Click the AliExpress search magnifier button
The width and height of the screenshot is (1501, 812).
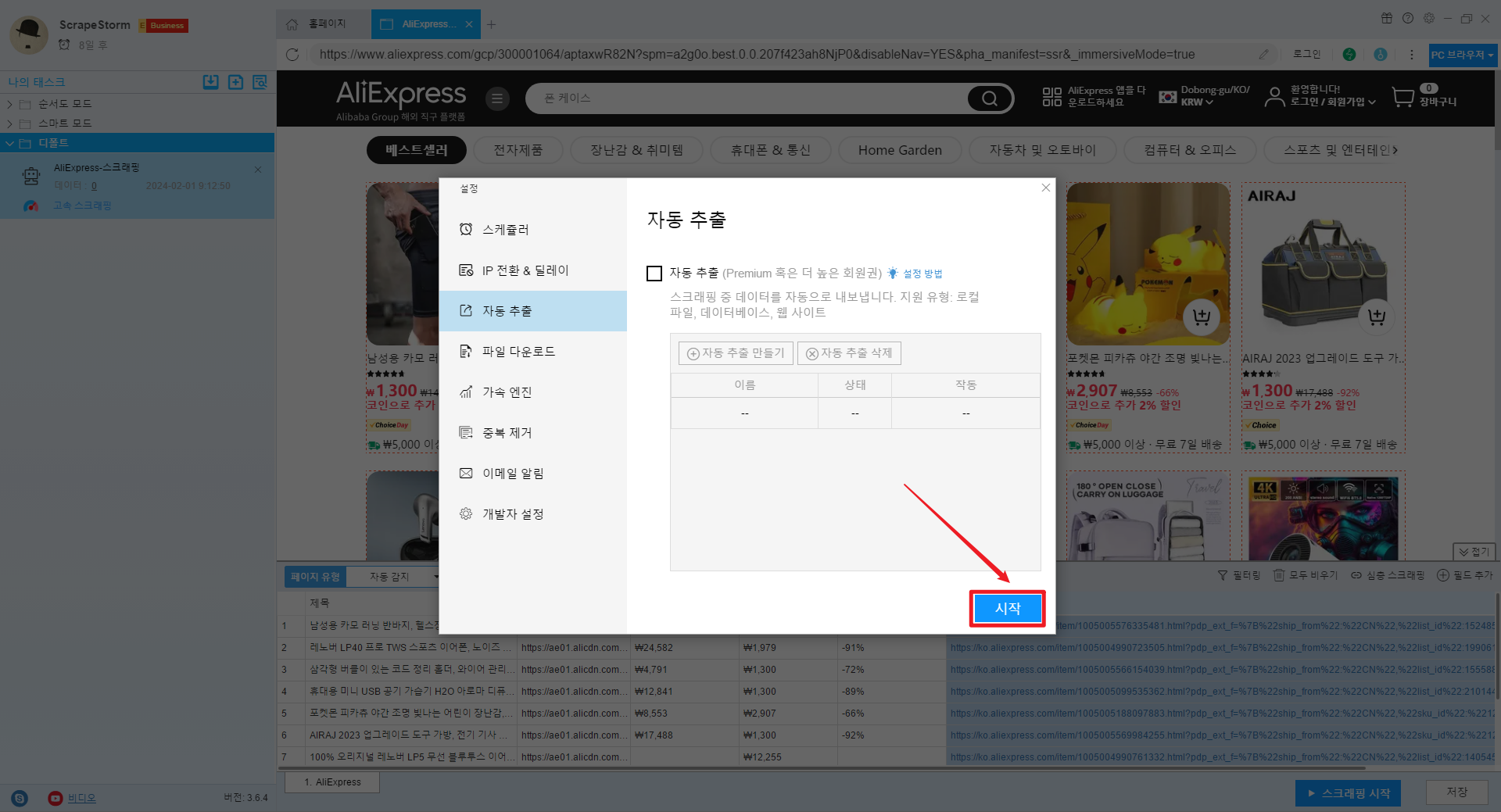[x=990, y=98]
